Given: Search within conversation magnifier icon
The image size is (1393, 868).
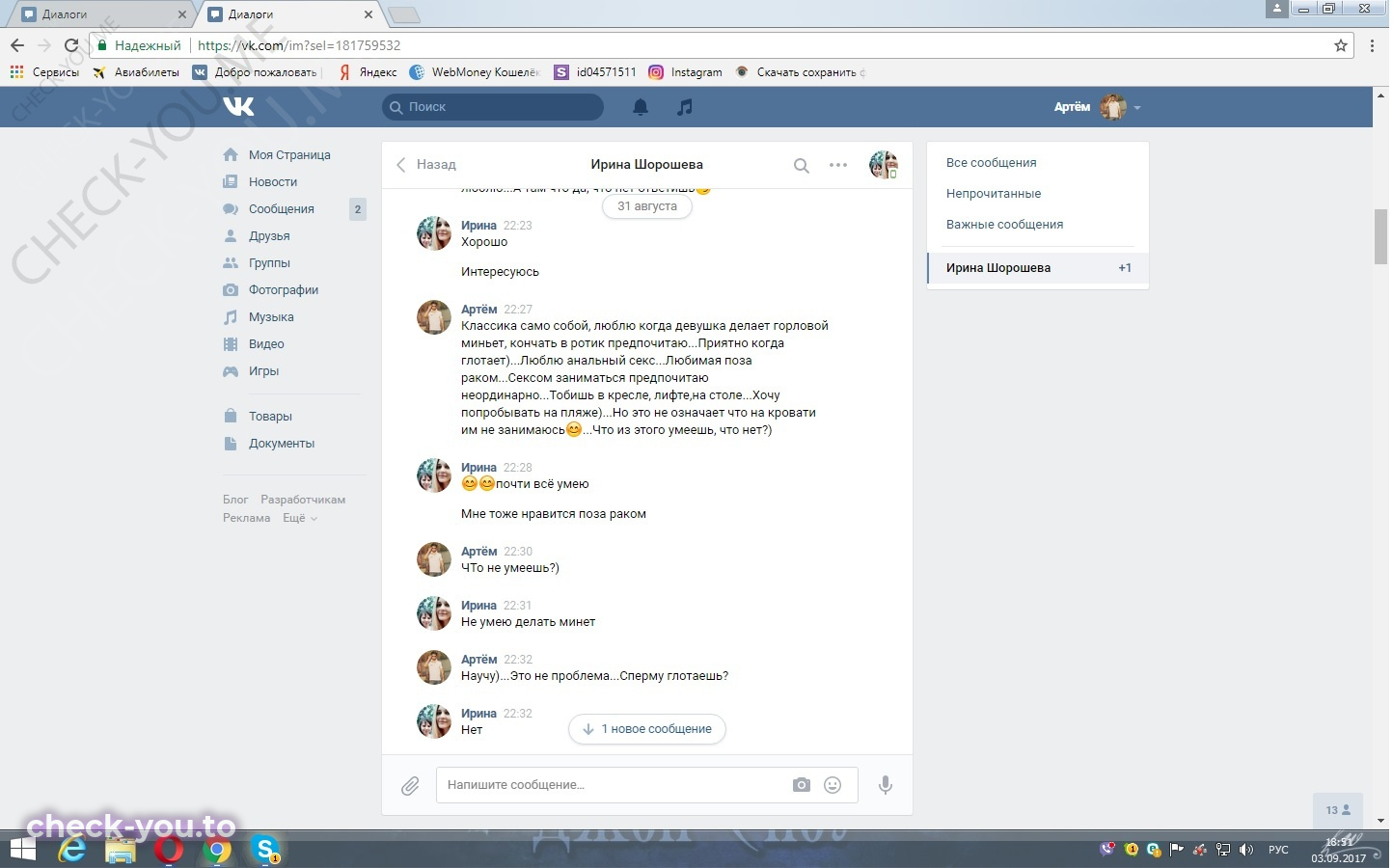Looking at the screenshot, I should [x=801, y=165].
